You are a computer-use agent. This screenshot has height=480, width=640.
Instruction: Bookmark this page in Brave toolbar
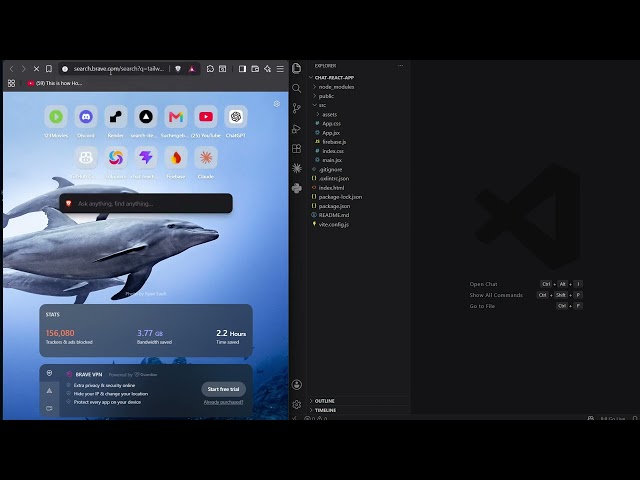coord(49,69)
